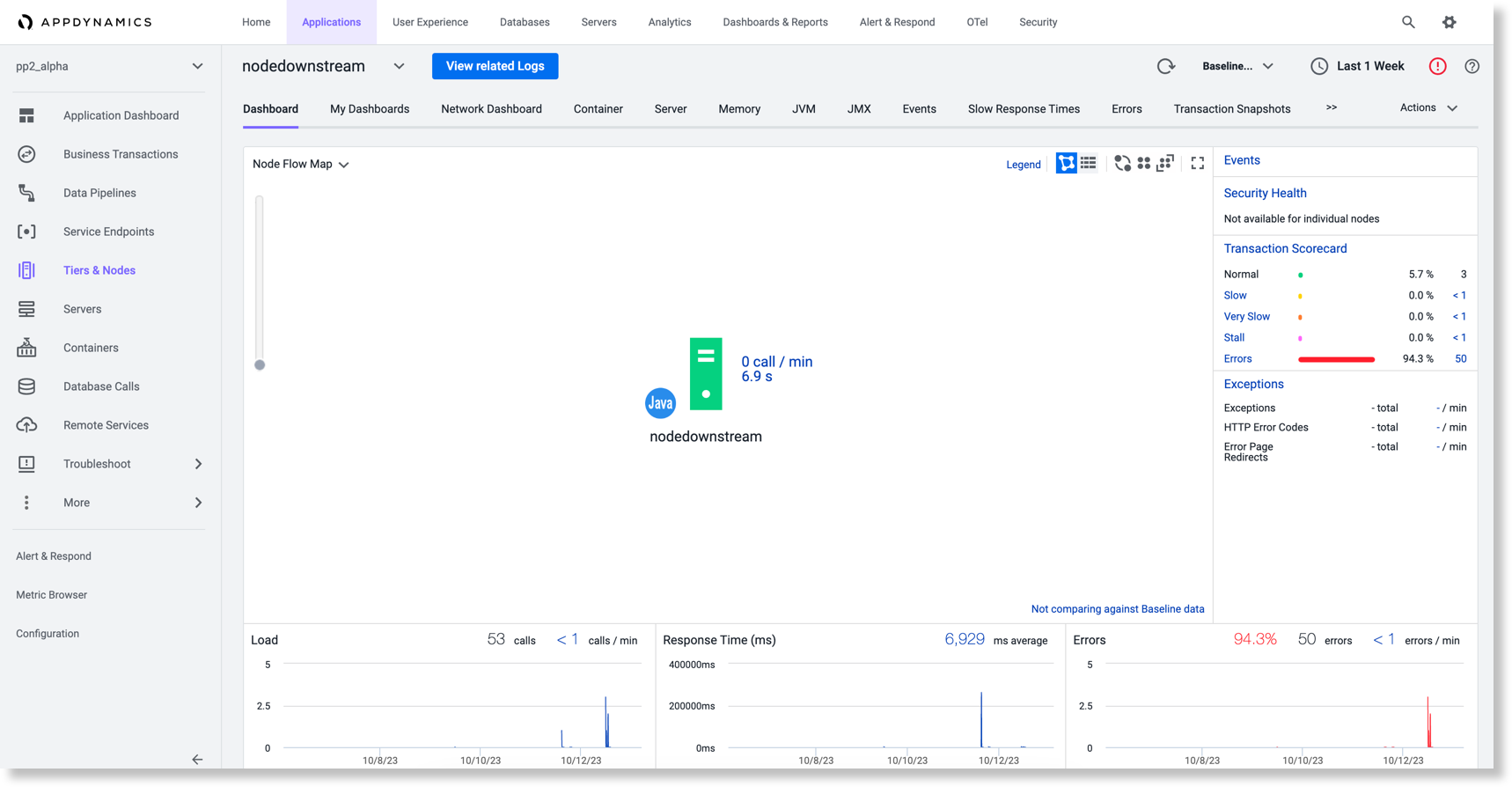Open the Legend link
The width and height of the screenshot is (1512, 787).
pos(1024,164)
